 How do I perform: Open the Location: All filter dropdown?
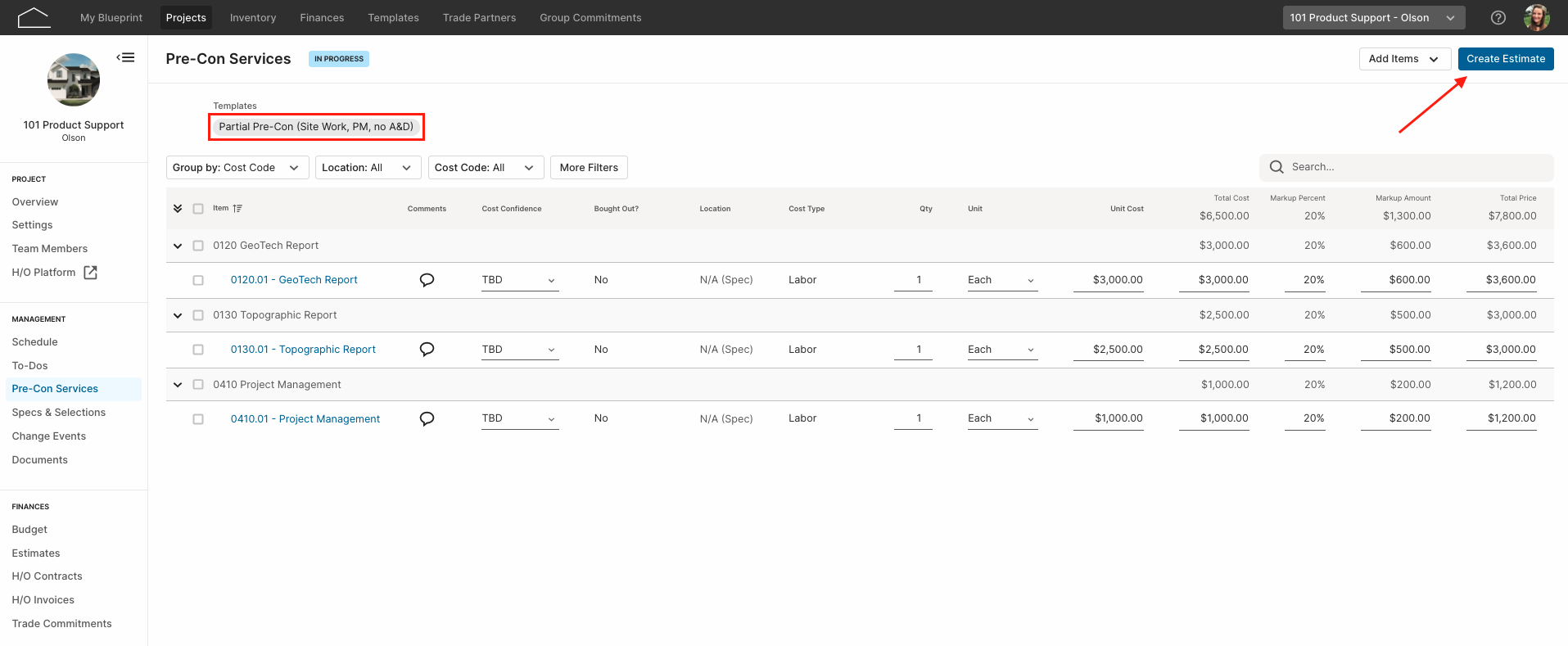pyautogui.click(x=368, y=168)
